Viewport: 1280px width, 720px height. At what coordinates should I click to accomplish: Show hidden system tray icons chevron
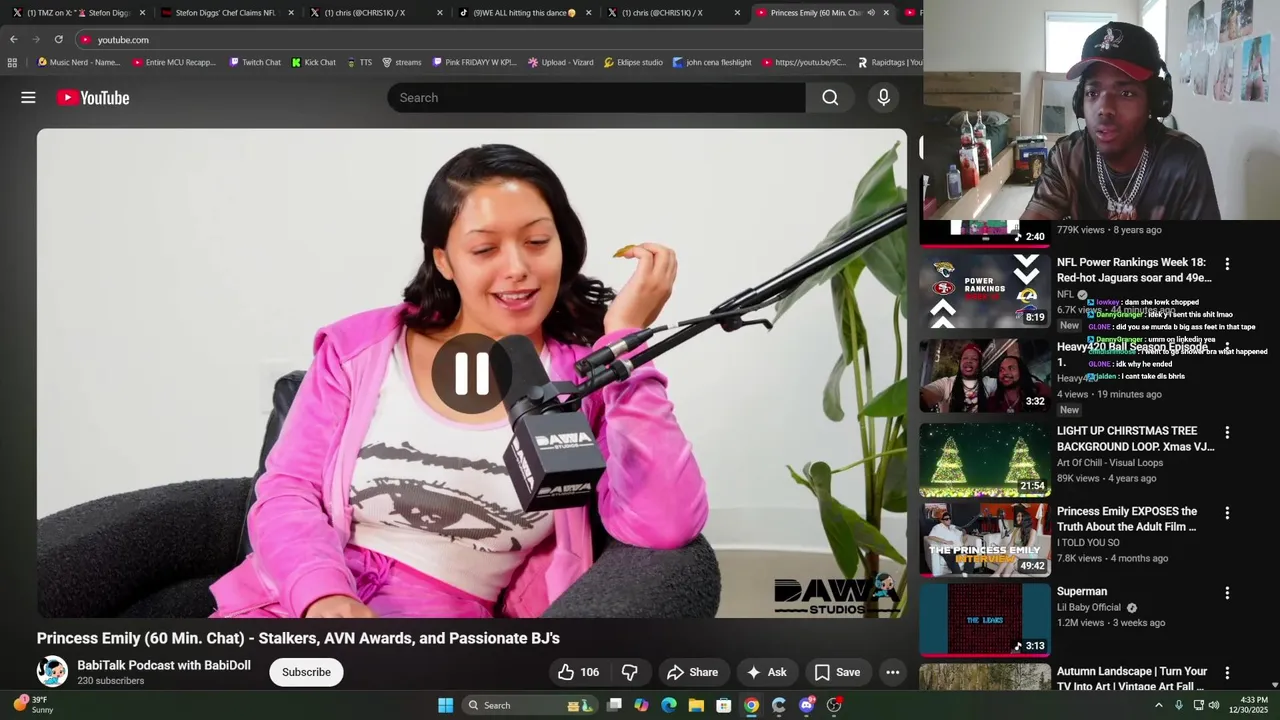click(1159, 705)
